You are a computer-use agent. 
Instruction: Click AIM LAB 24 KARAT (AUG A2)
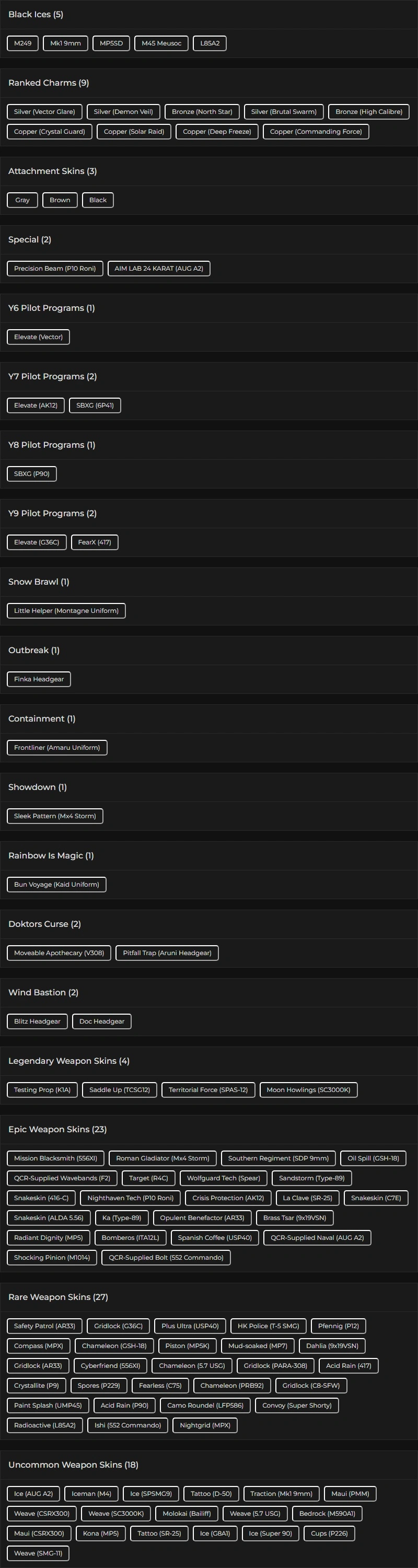coord(159,269)
